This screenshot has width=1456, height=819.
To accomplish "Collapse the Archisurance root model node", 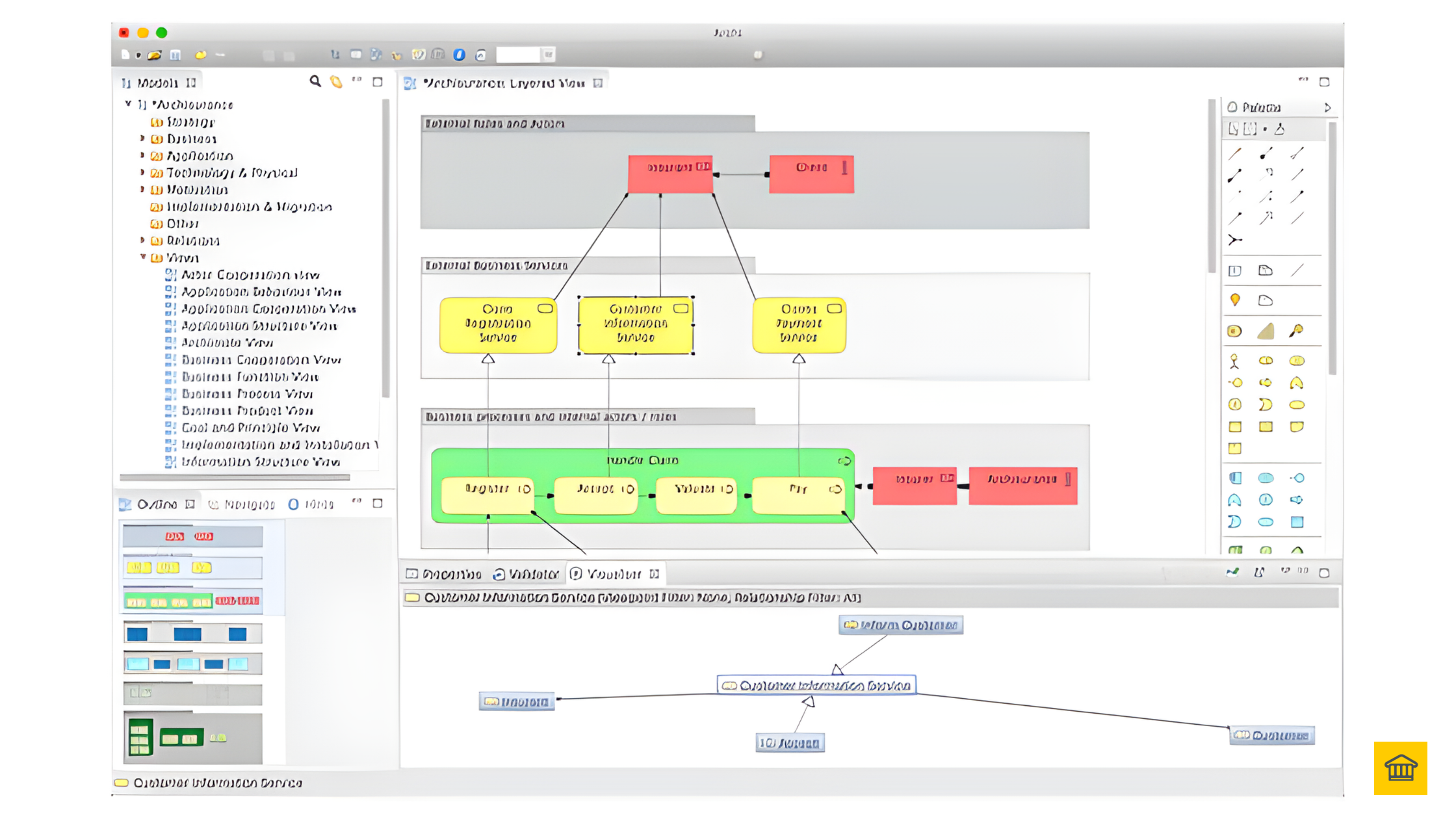I will [x=128, y=104].
